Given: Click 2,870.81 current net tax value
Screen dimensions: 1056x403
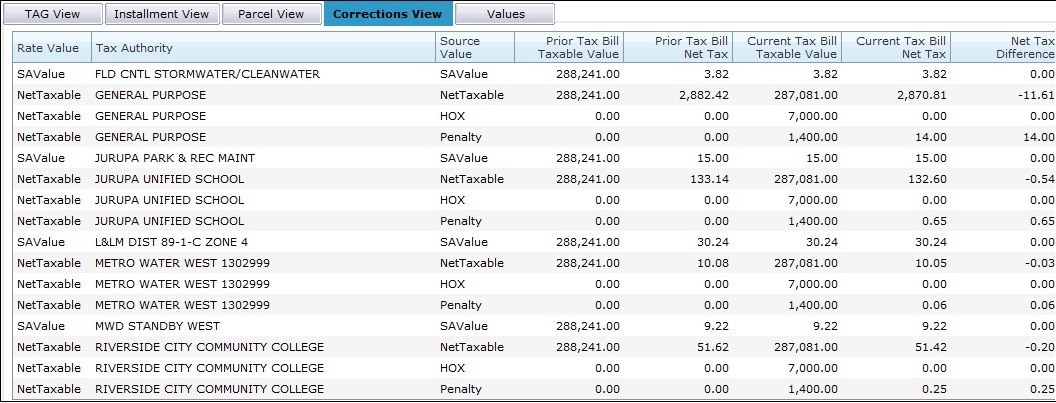Looking at the screenshot, I should [x=921, y=95].
